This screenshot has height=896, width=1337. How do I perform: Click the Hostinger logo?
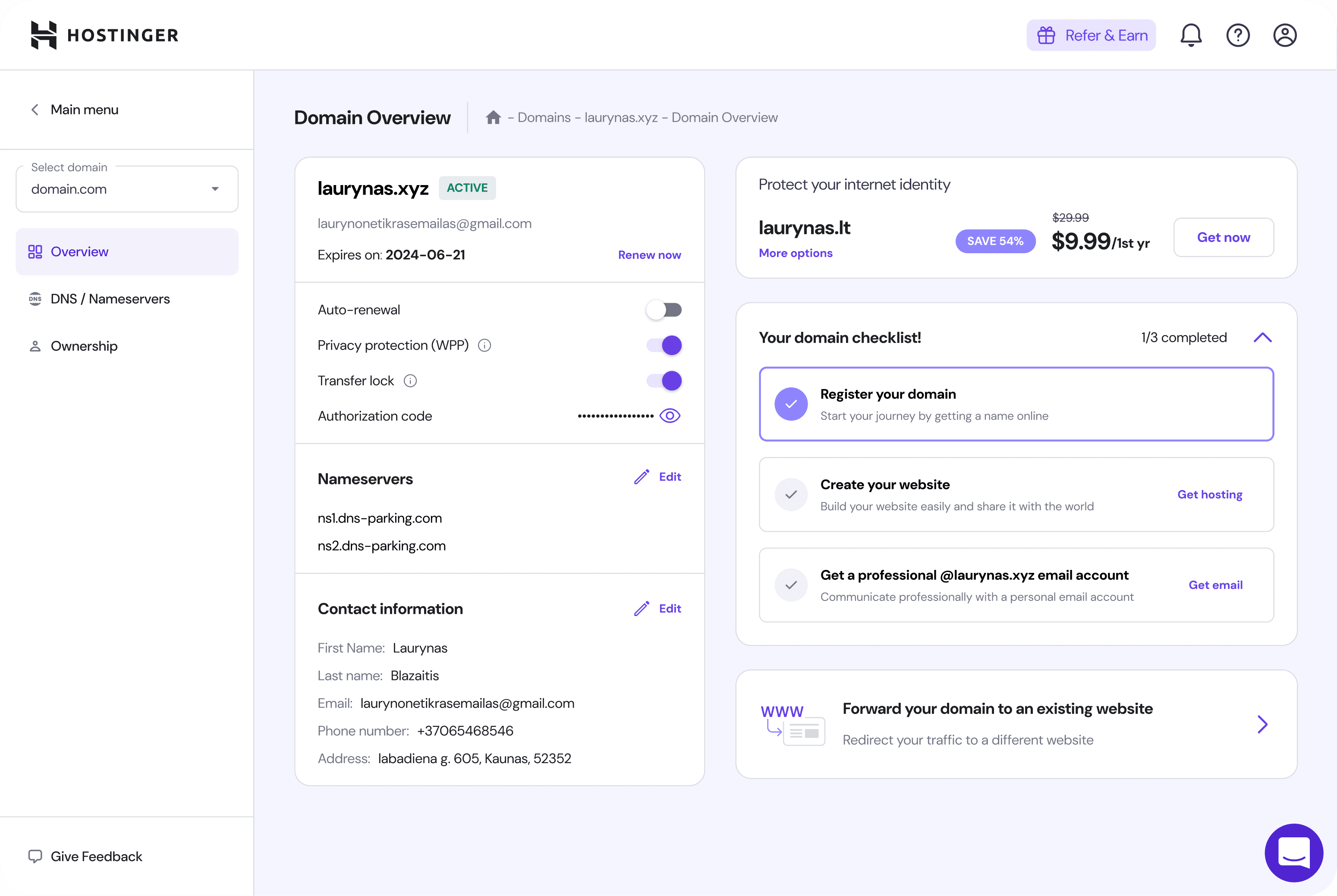click(x=104, y=35)
